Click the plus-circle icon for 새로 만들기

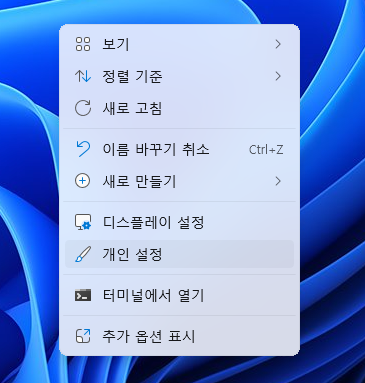click(83, 181)
